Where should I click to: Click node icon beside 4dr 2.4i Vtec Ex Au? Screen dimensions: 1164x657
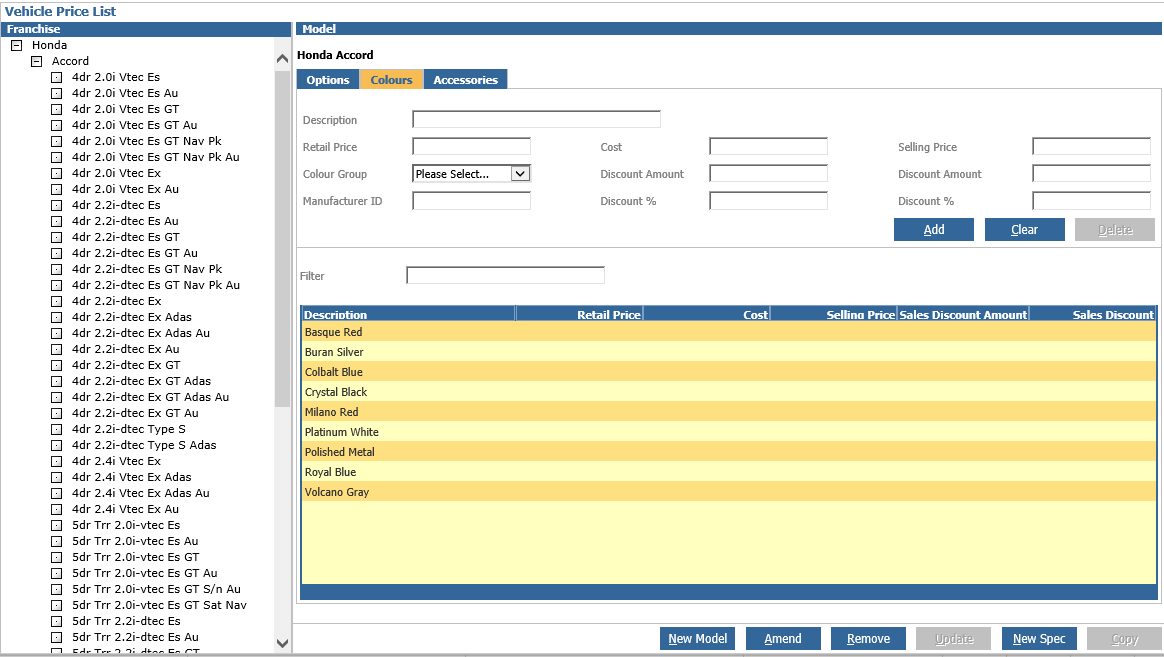click(x=56, y=509)
